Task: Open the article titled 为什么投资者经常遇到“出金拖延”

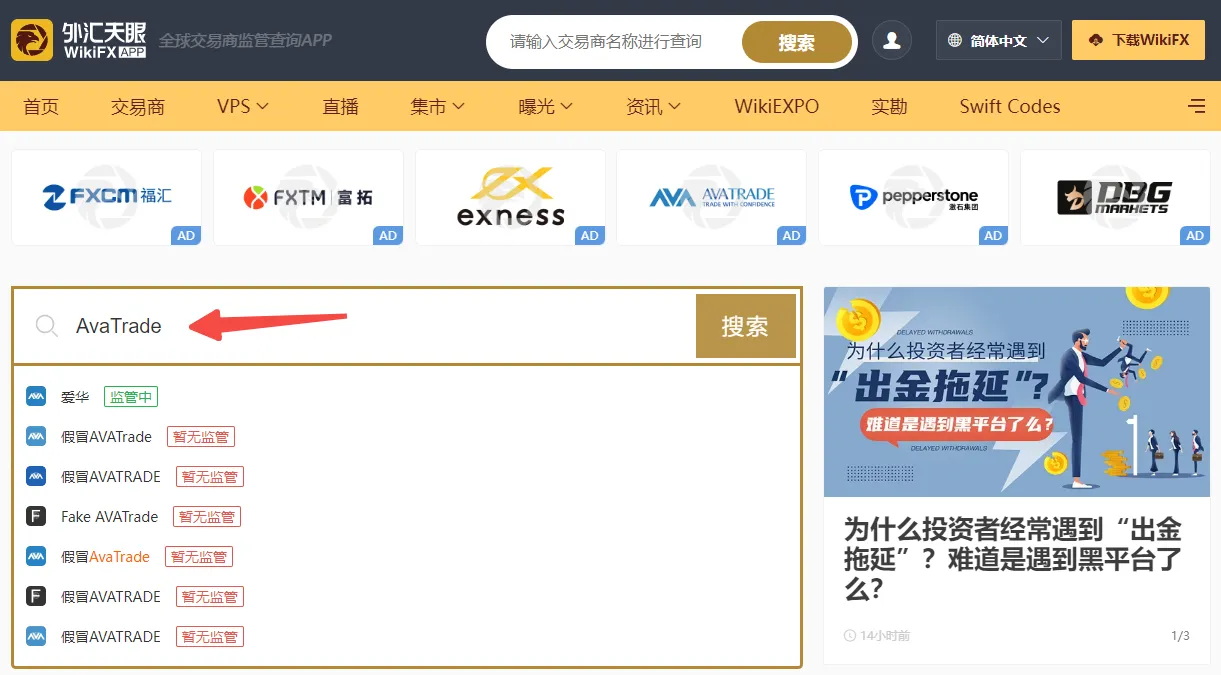Action: (1013, 559)
